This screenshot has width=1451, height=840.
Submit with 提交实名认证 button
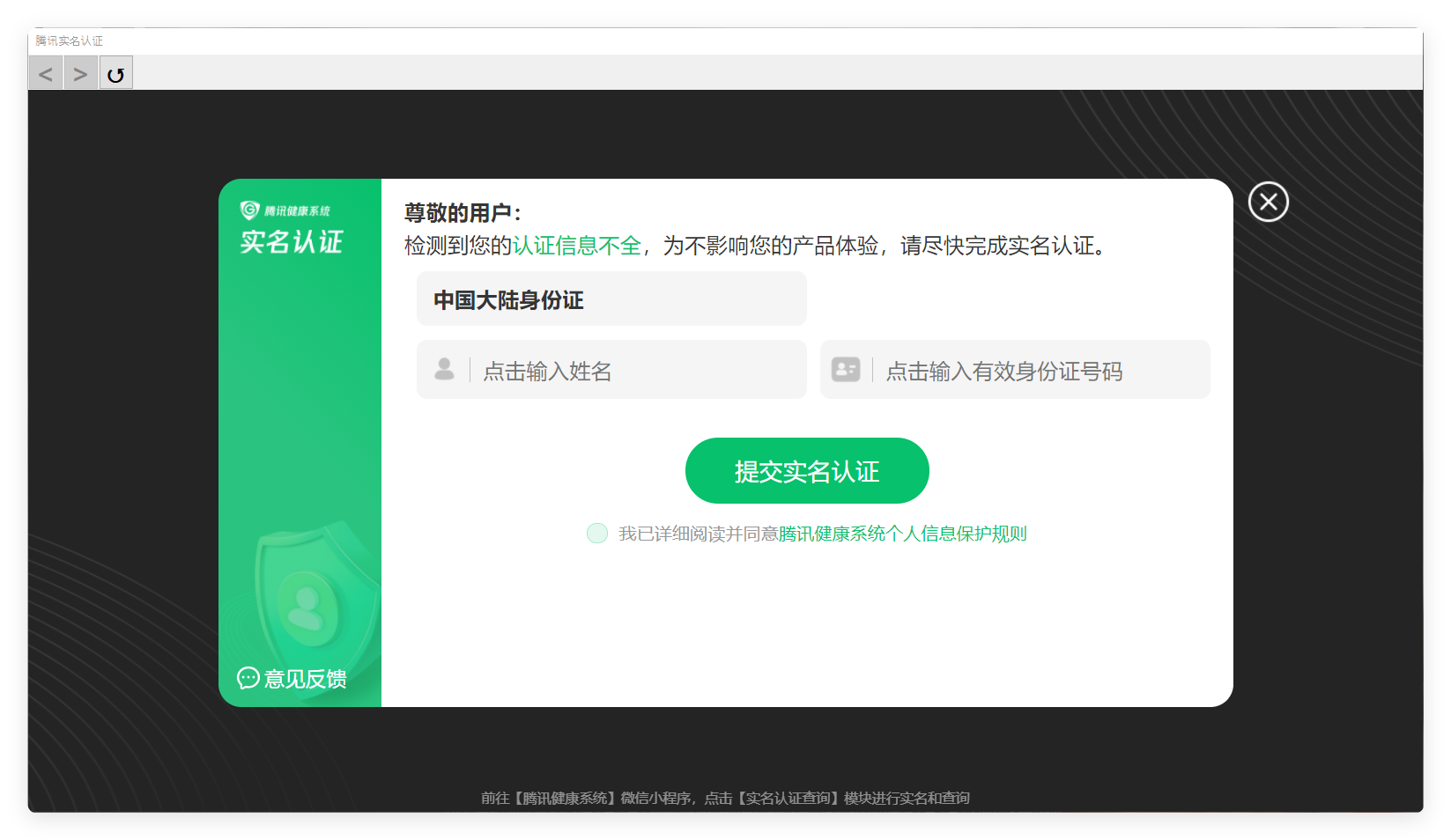point(807,471)
